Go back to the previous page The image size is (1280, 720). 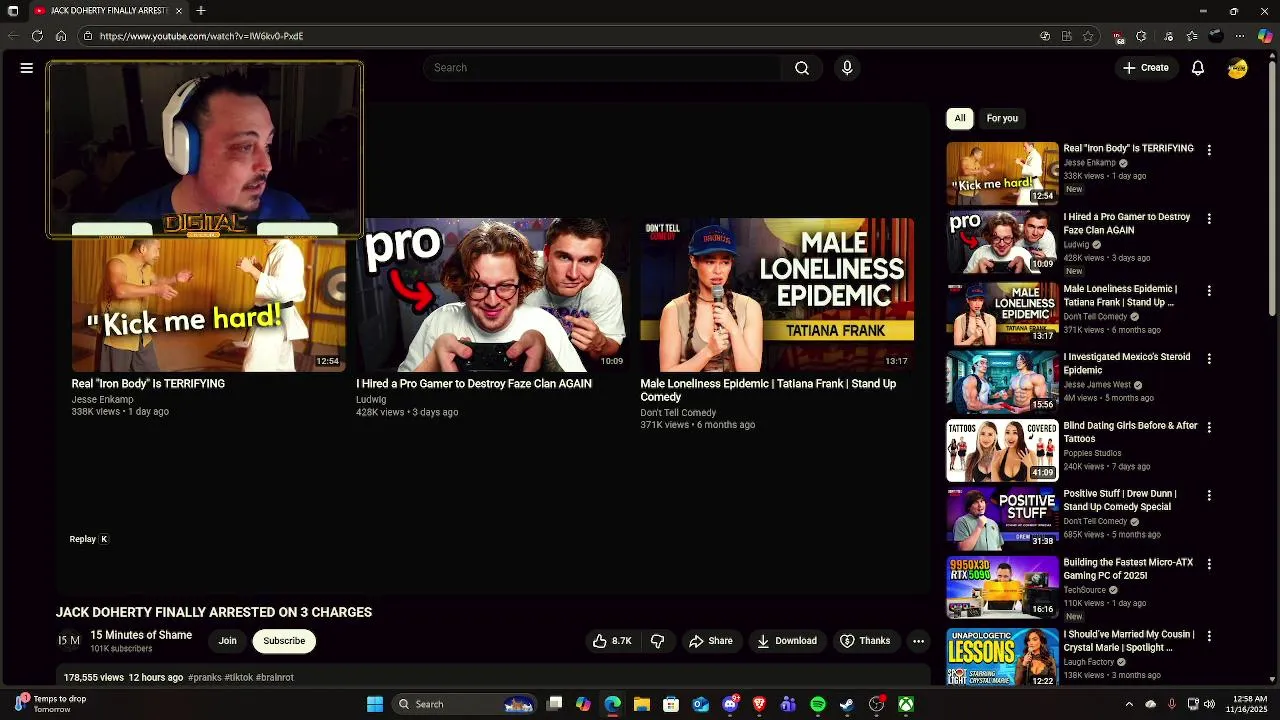(x=13, y=36)
